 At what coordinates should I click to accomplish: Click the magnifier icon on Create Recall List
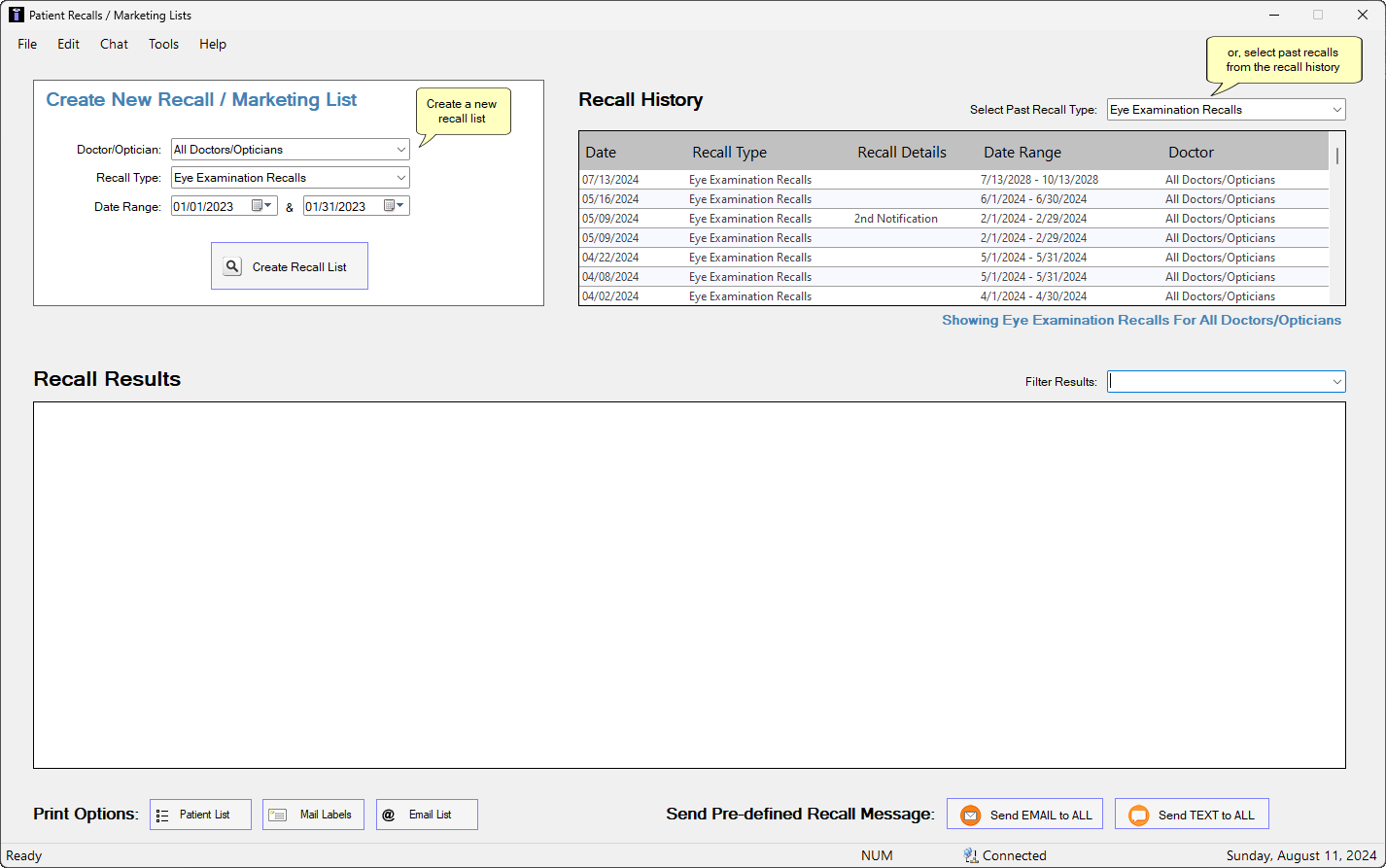pos(232,266)
